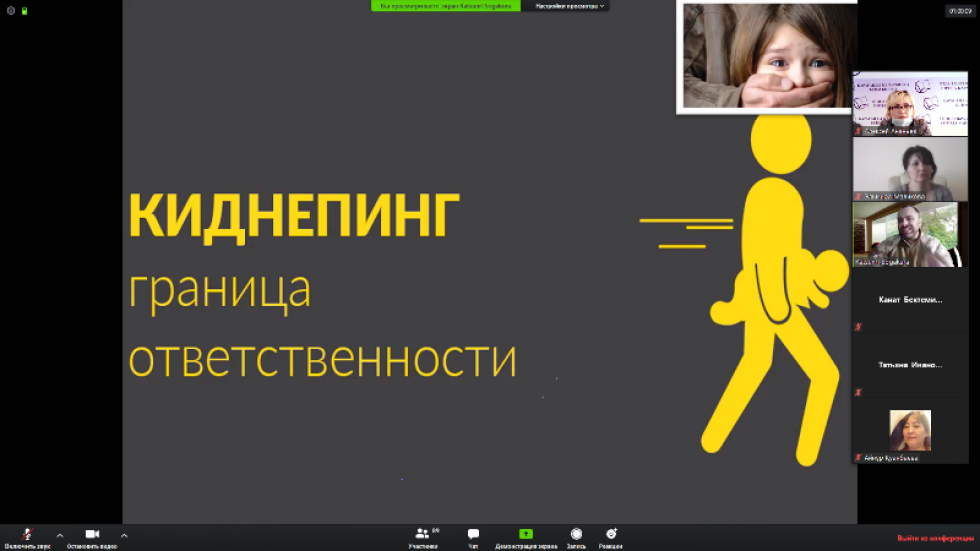Open the Participants panel
Screen dimensions: 980x551
(423, 535)
